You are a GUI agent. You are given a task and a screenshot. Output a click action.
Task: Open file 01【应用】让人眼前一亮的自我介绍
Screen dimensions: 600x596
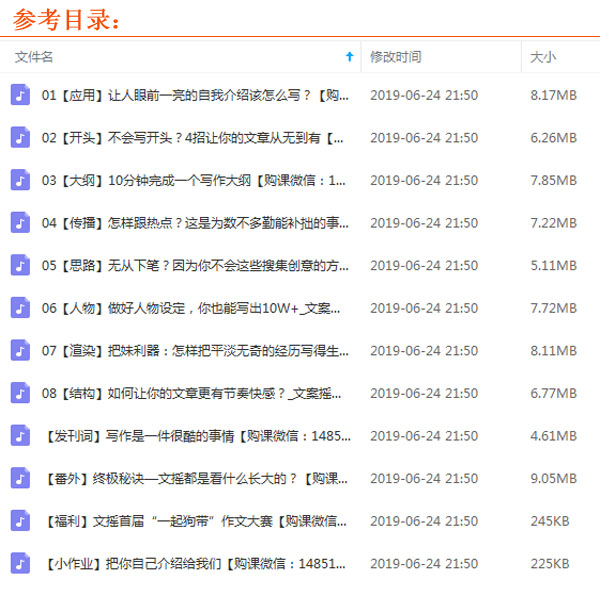(x=195, y=95)
